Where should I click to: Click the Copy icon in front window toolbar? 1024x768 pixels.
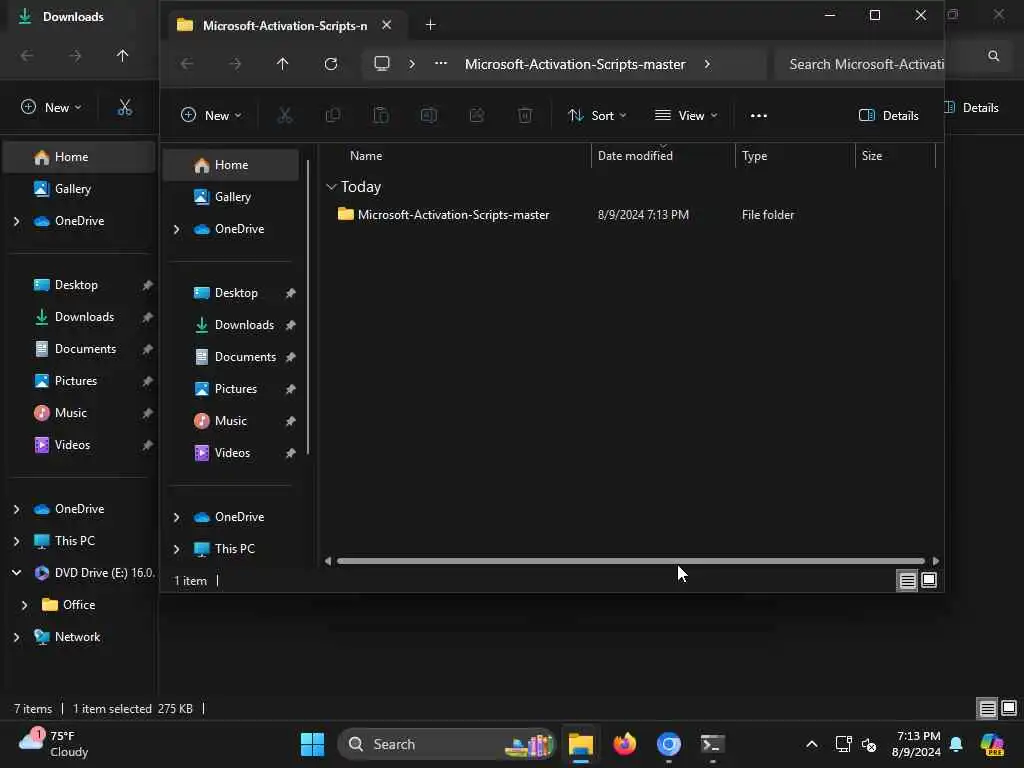pyautogui.click(x=333, y=116)
